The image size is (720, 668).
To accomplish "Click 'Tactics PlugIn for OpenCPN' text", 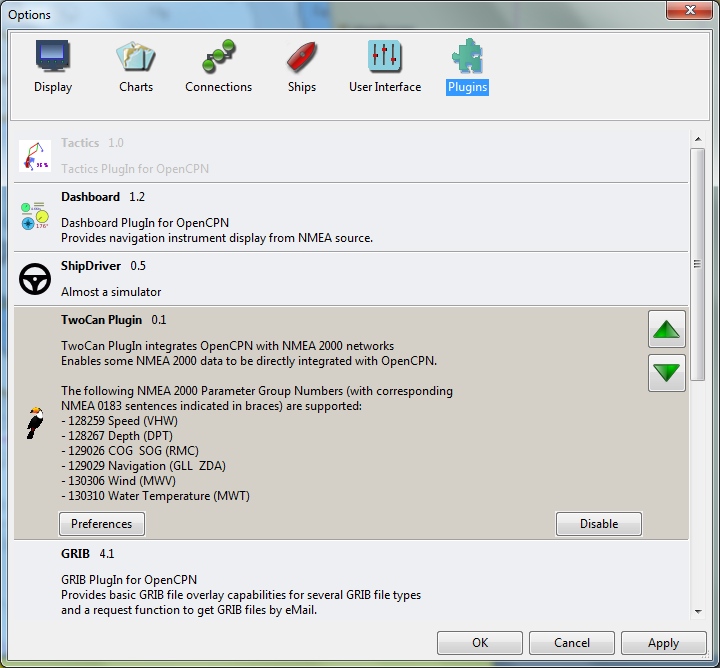I will [135, 169].
